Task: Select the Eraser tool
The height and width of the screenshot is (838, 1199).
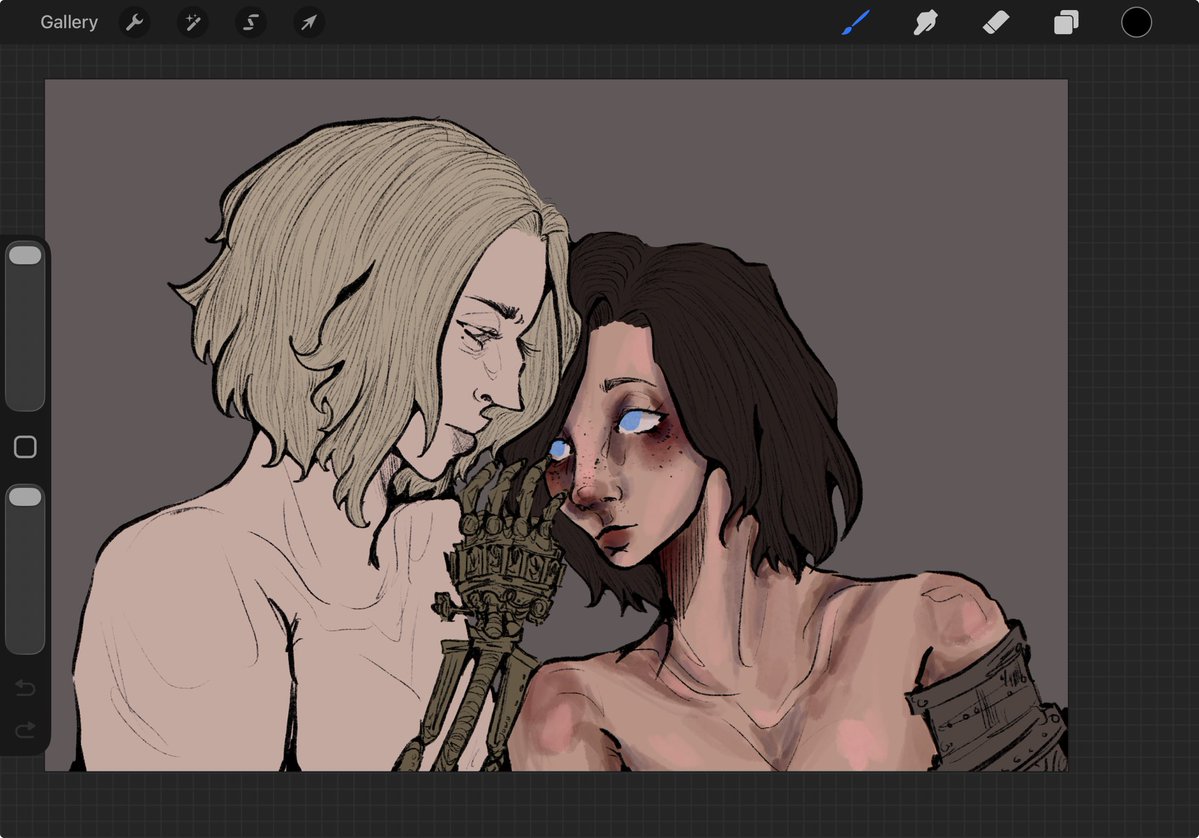Action: point(996,22)
